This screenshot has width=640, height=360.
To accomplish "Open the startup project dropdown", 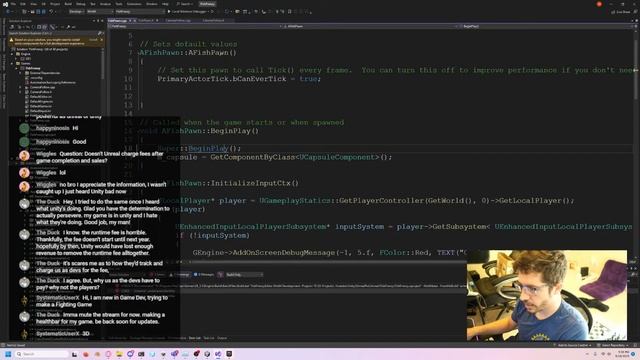I will pyautogui.click(x=140, y=12).
